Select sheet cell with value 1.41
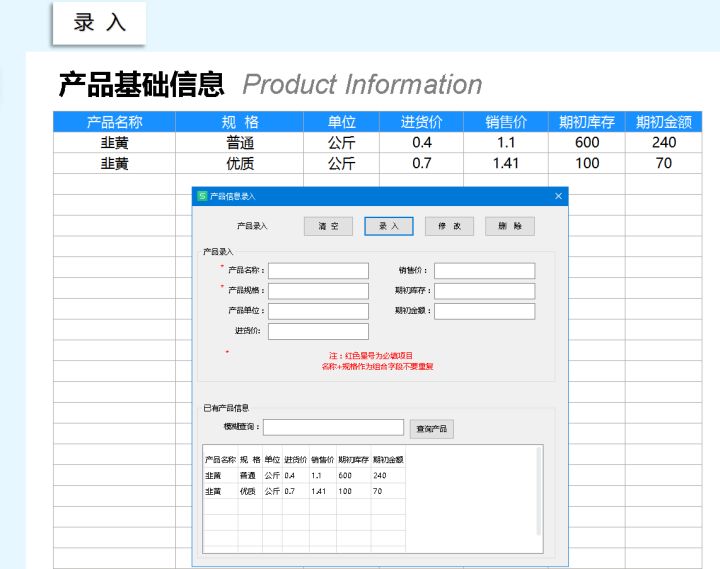Screen dimensions: 720x569 pos(506,163)
